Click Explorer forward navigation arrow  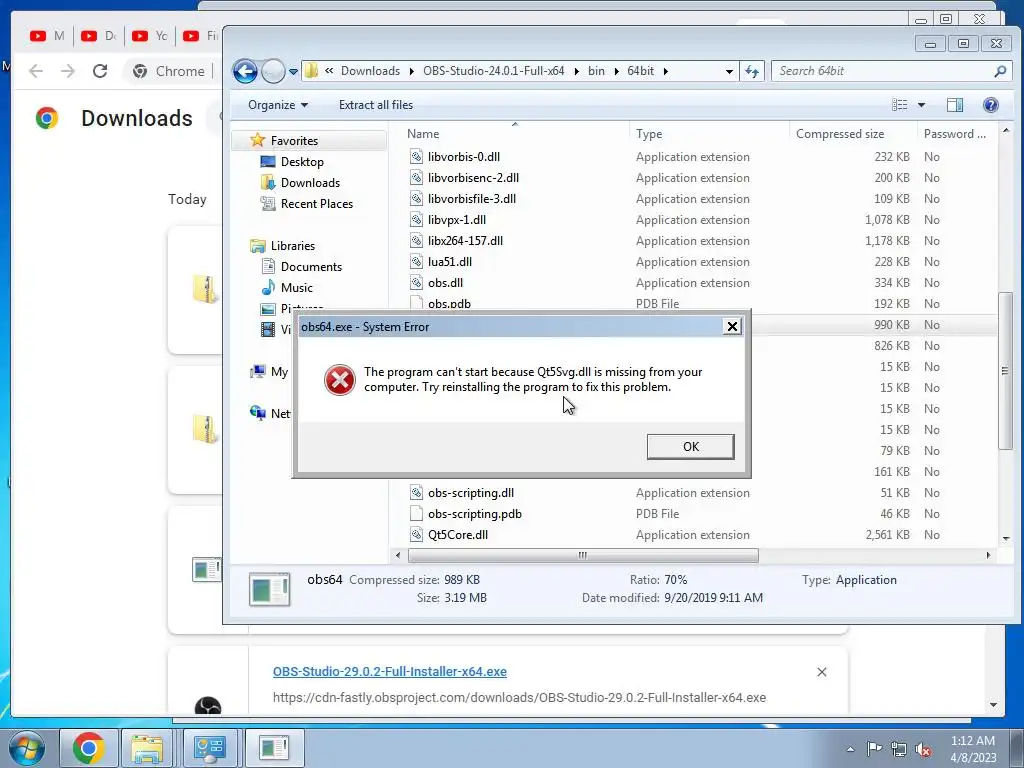coord(273,71)
